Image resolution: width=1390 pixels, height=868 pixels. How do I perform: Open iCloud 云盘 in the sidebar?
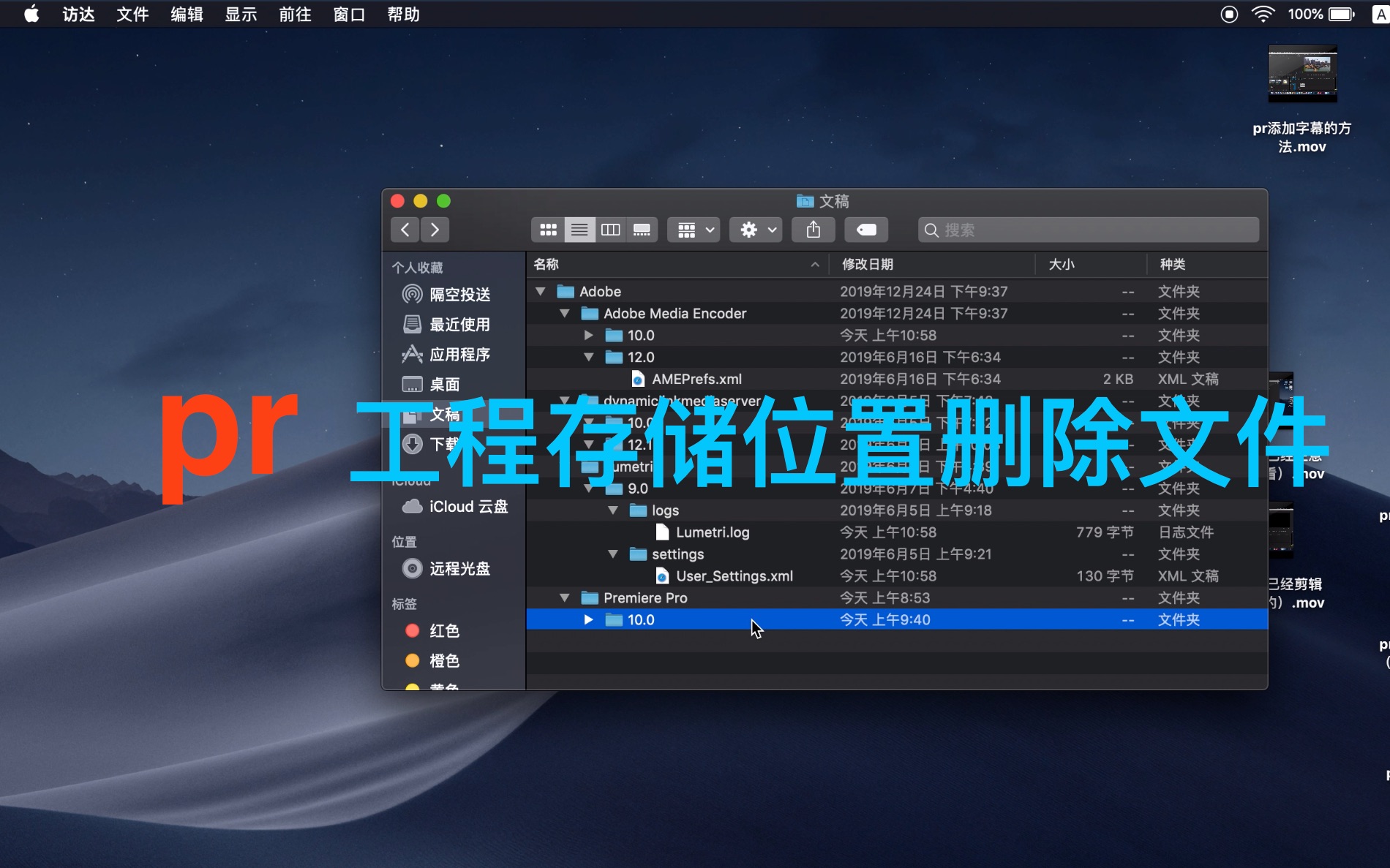pyautogui.click(x=455, y=507)
